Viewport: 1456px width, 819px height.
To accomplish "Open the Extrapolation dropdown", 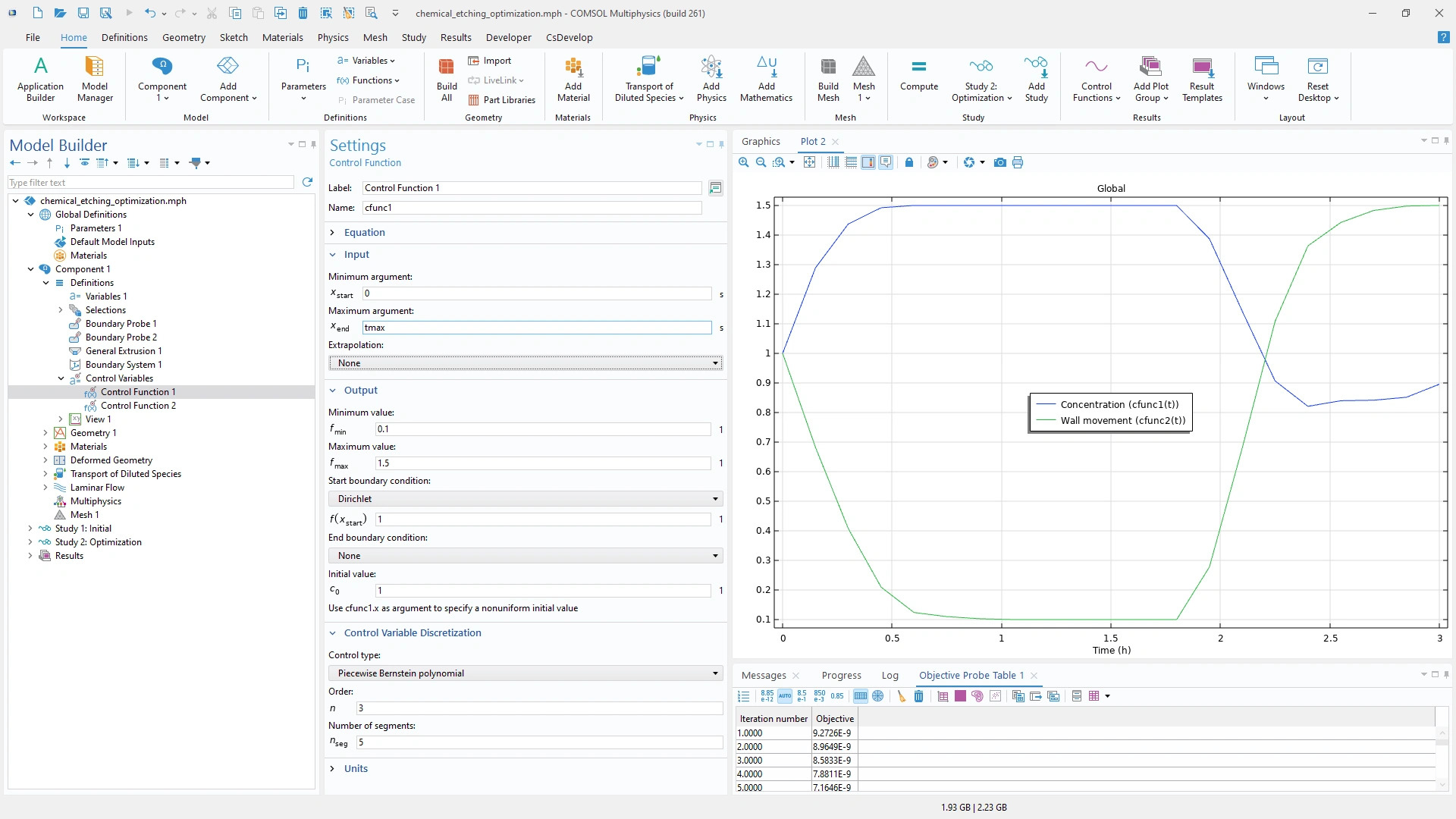I will [x=525, y=363].
